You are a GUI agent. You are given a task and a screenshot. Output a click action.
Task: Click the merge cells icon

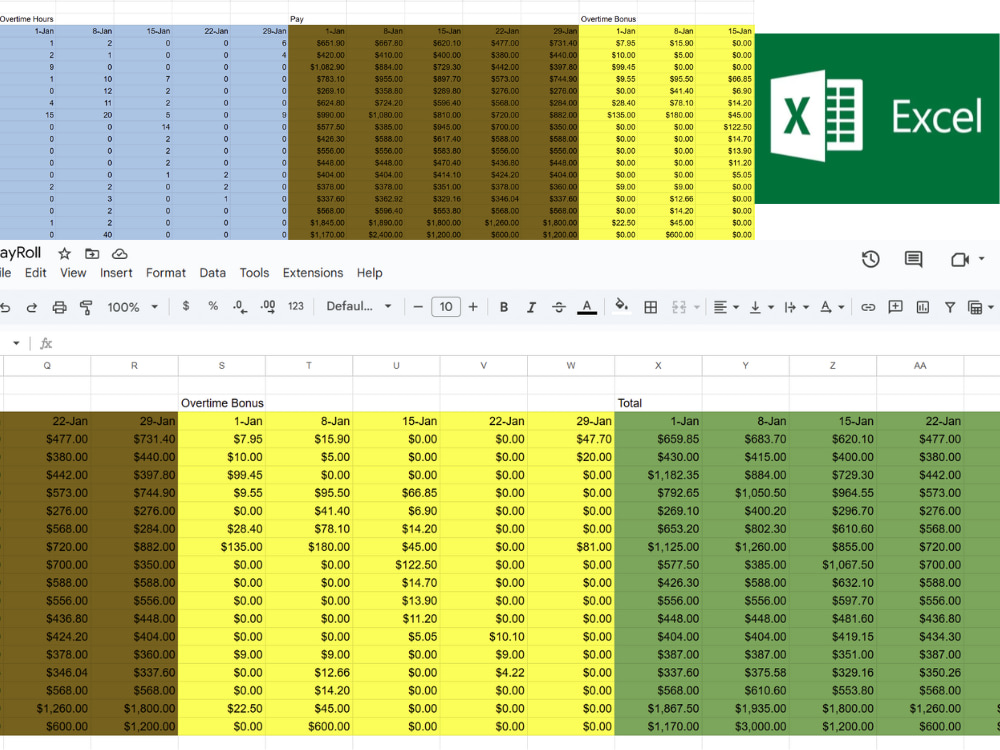click(679, 307)
